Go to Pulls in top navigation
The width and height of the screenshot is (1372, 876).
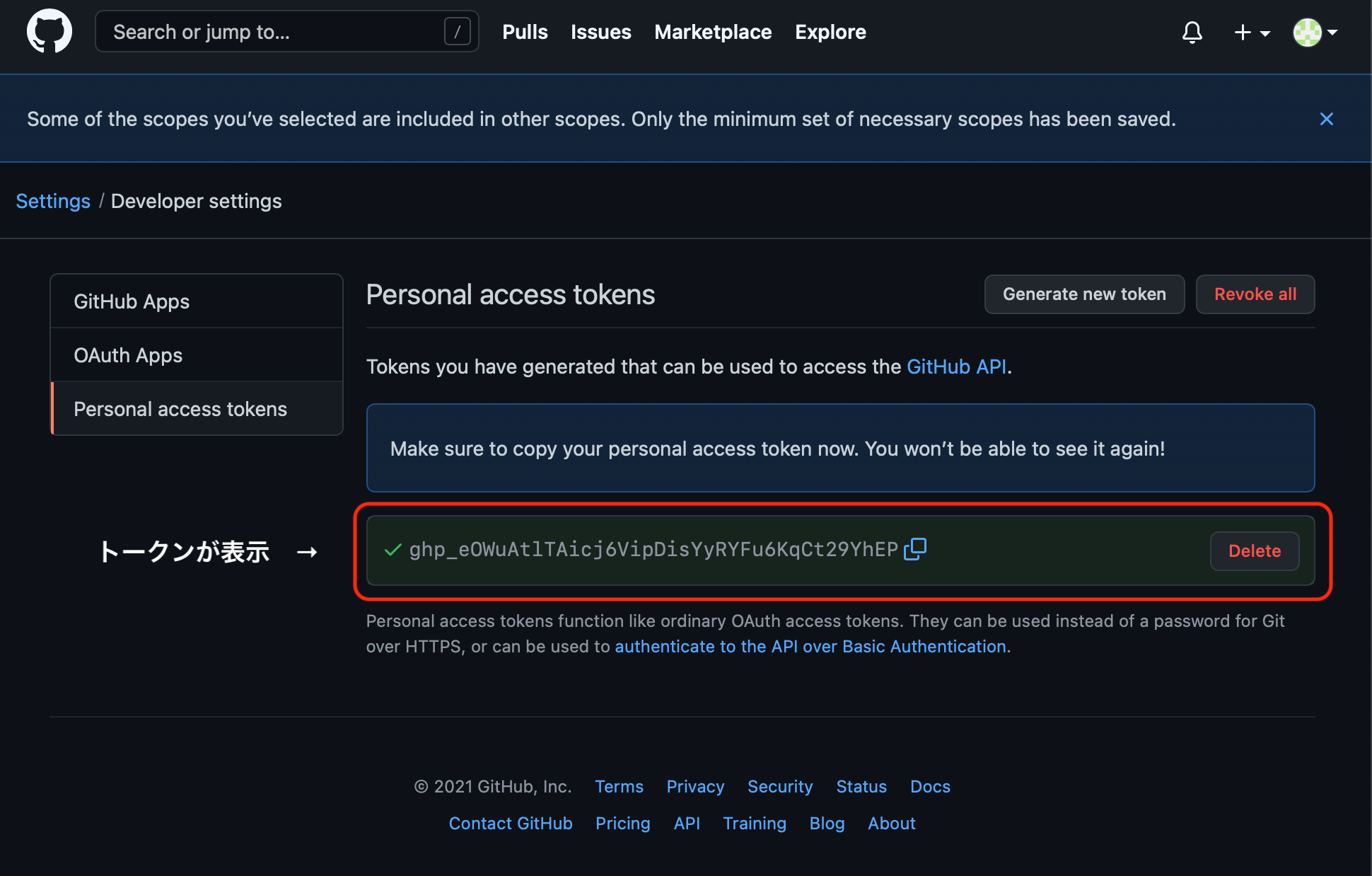[525, 32]
